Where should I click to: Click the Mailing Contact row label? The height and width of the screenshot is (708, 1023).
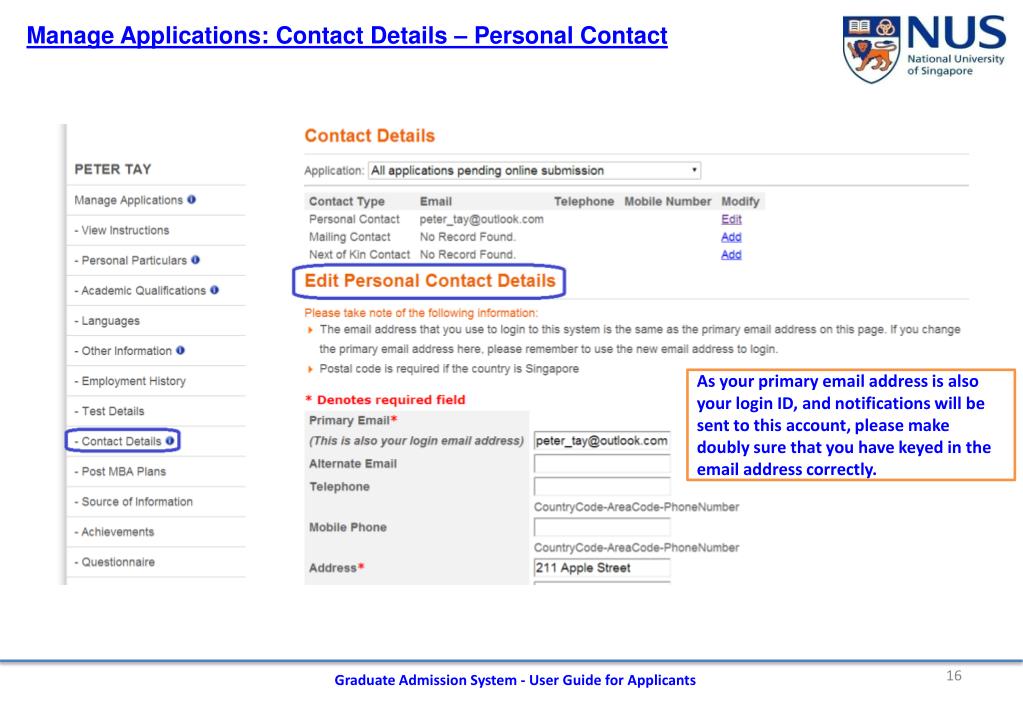[x=350, y=237]
